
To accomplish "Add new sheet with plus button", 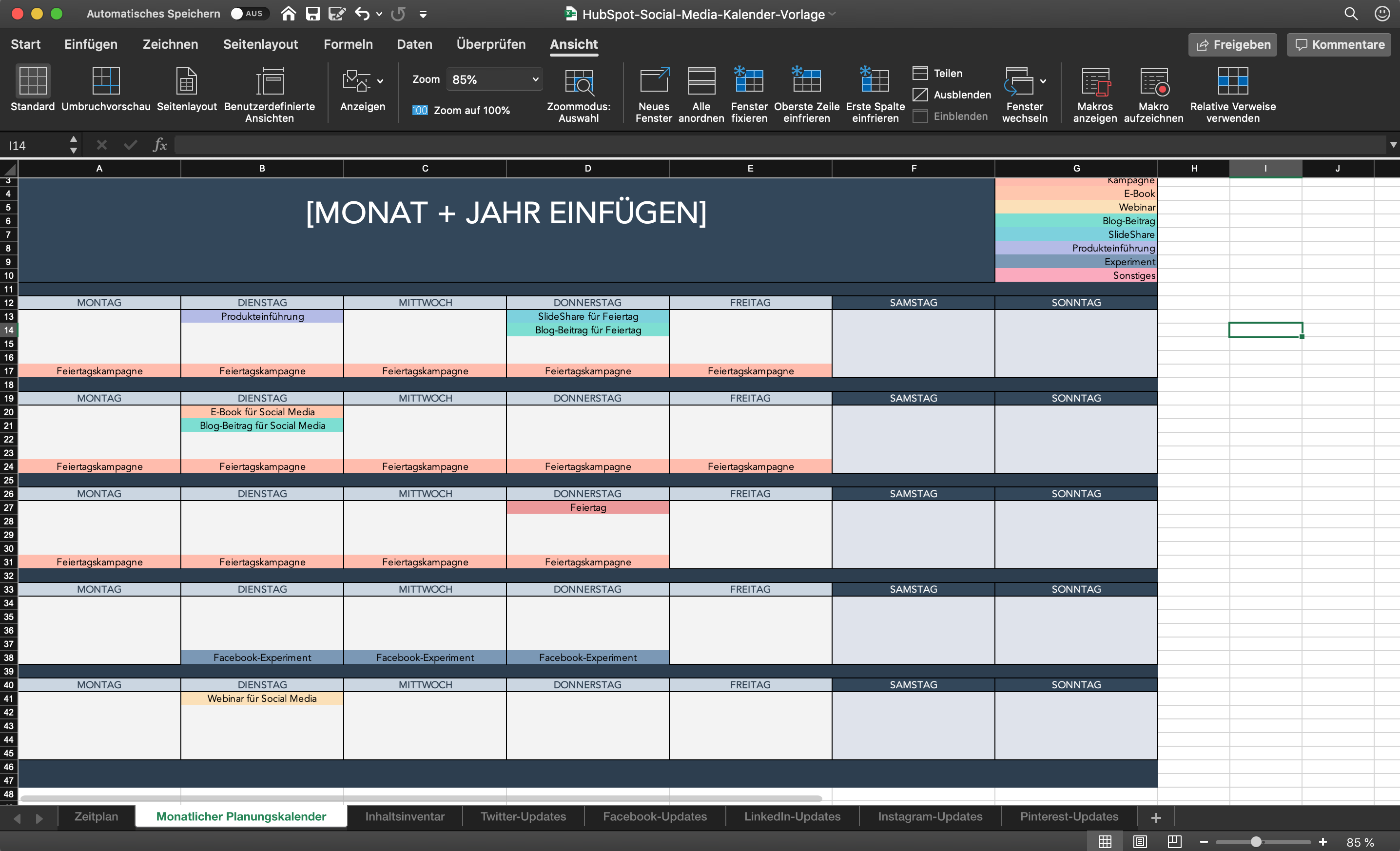I will coord(1156,817).
